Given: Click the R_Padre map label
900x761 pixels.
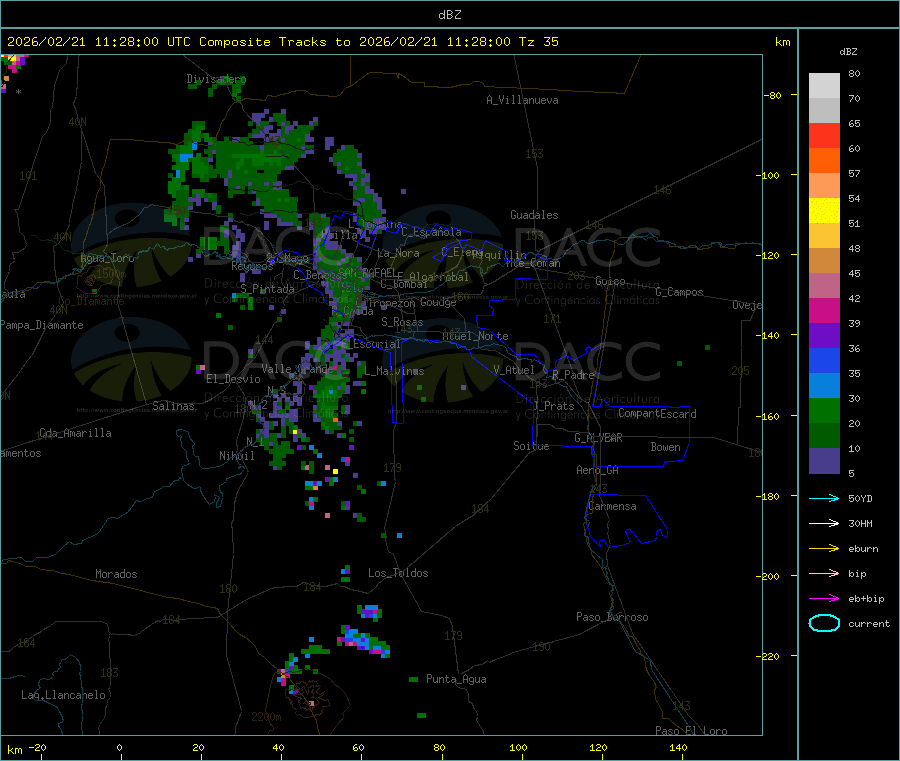Looking at the screenshot, I should [574, 375].
